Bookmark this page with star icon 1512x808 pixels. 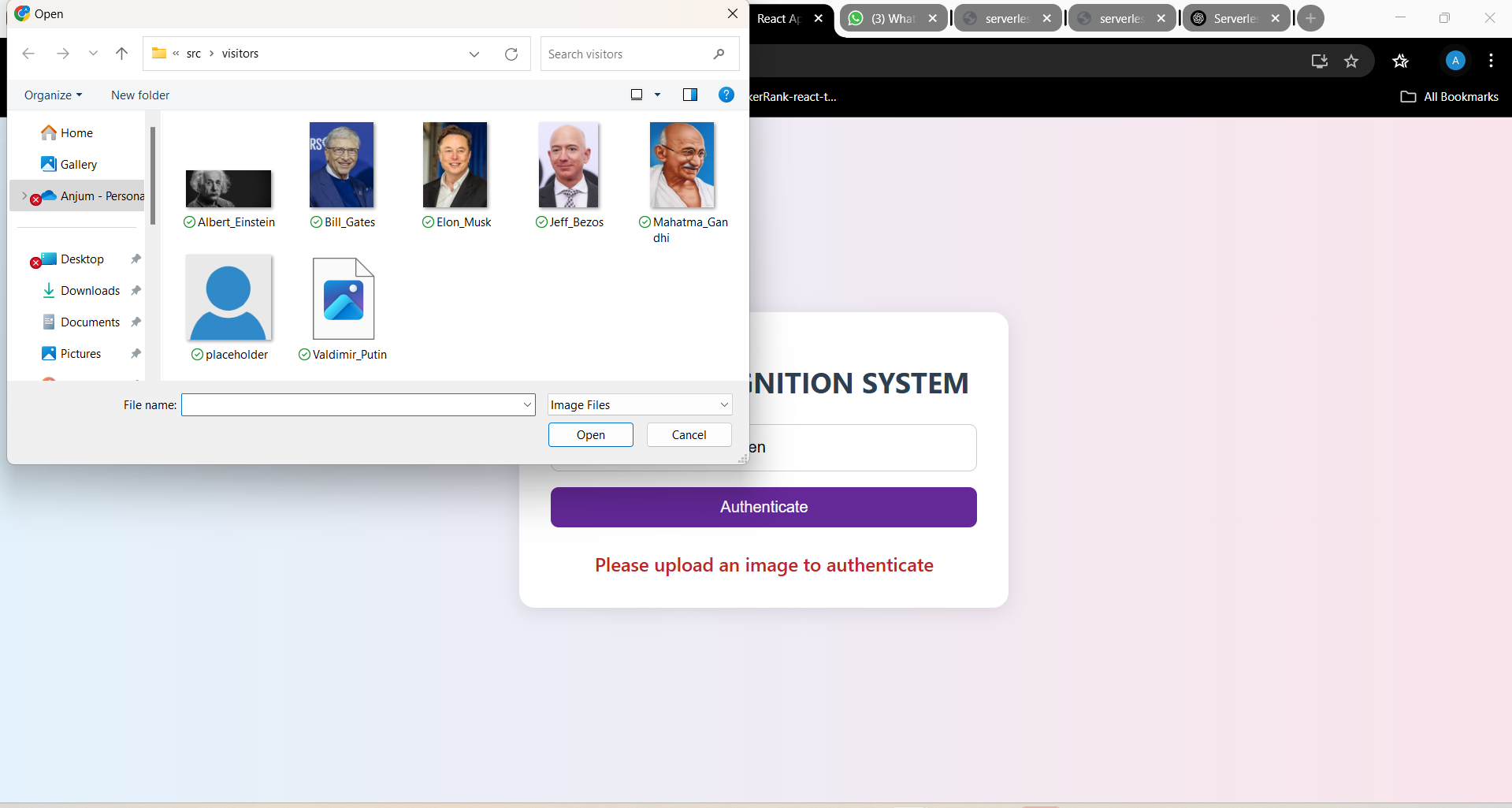1351,61
